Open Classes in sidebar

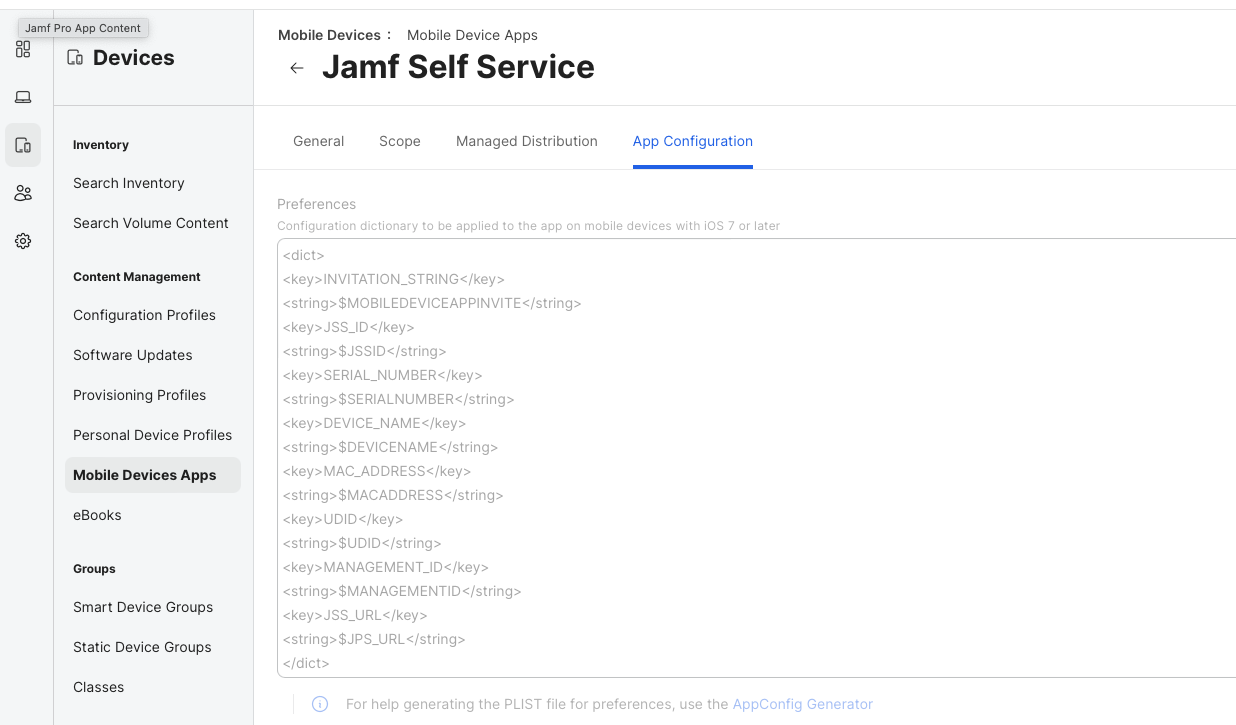(99, 687)
